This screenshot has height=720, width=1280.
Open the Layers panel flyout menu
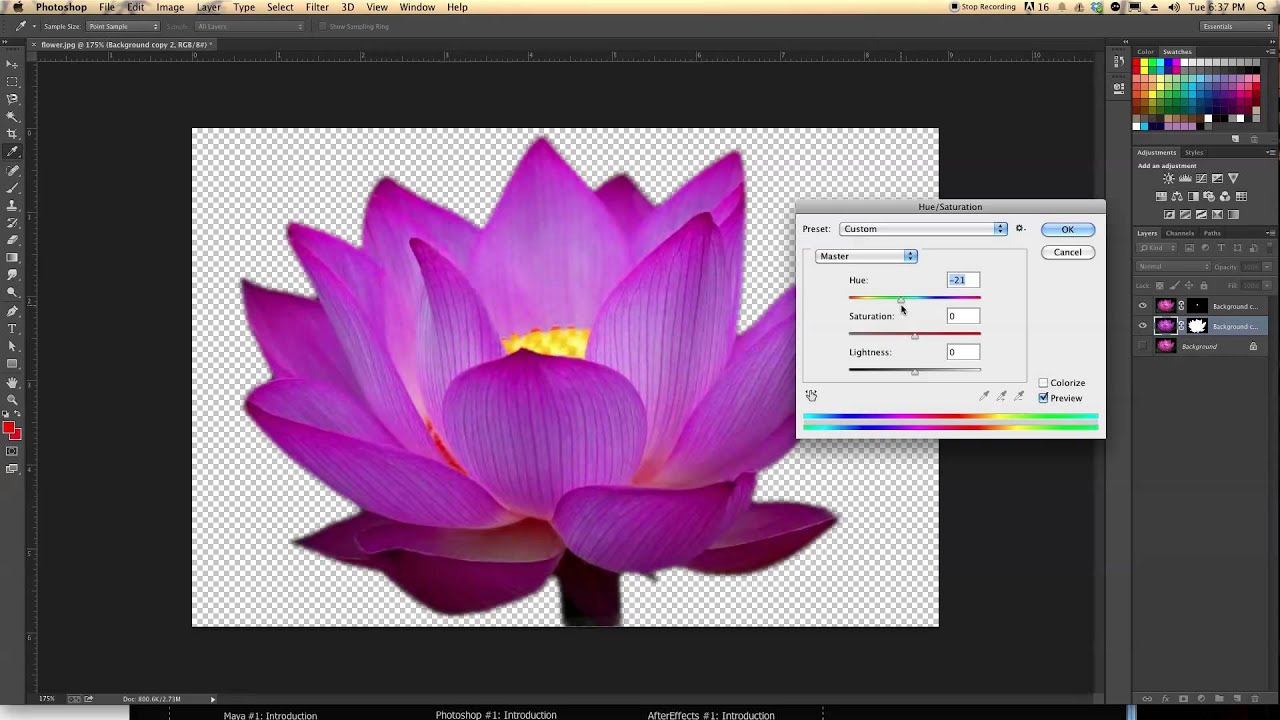pyautogui.click(x=1271, y=233)
